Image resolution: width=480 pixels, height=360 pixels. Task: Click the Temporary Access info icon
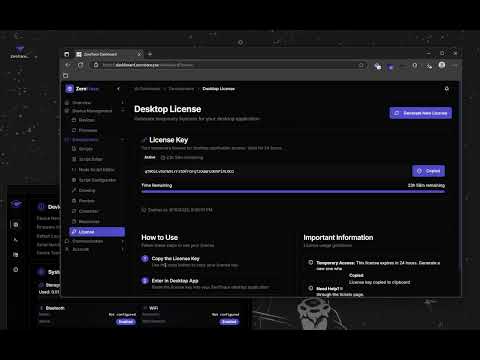311,262
